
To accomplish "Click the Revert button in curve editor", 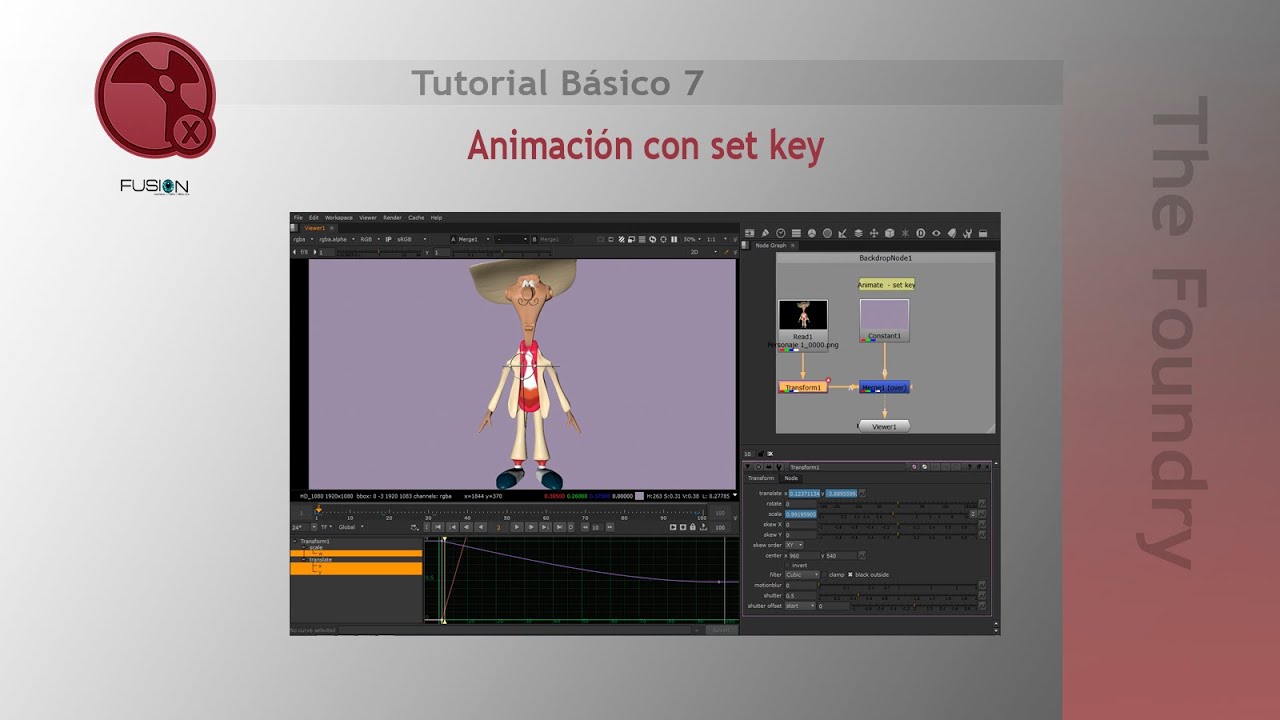I will pyautogui.click(x=720, y=630).
